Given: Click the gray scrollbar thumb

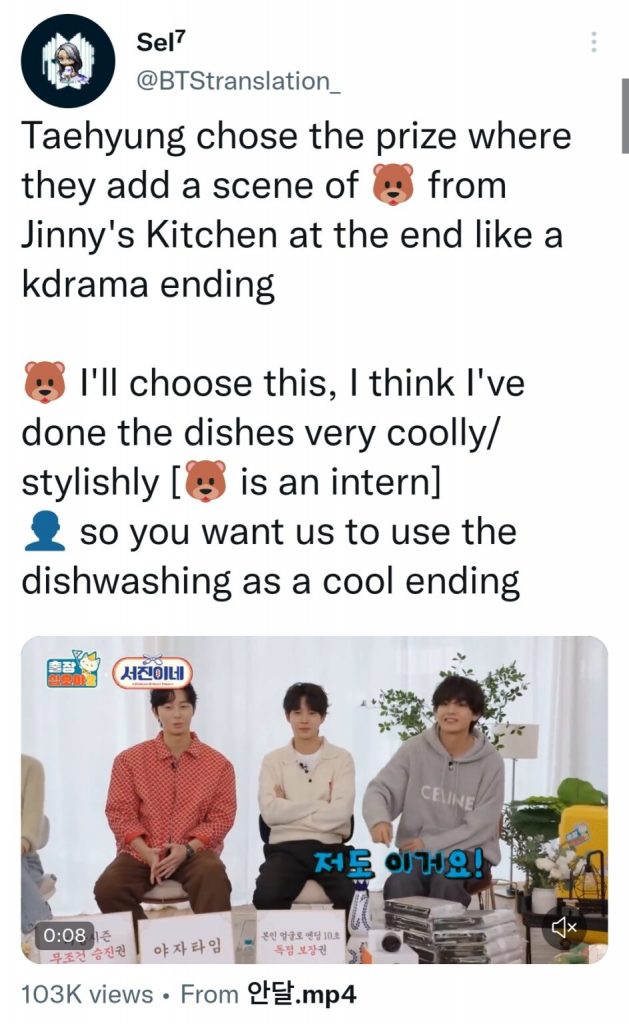Looking at the screenshot, I should pyautogui.click(x=625, y=116).
